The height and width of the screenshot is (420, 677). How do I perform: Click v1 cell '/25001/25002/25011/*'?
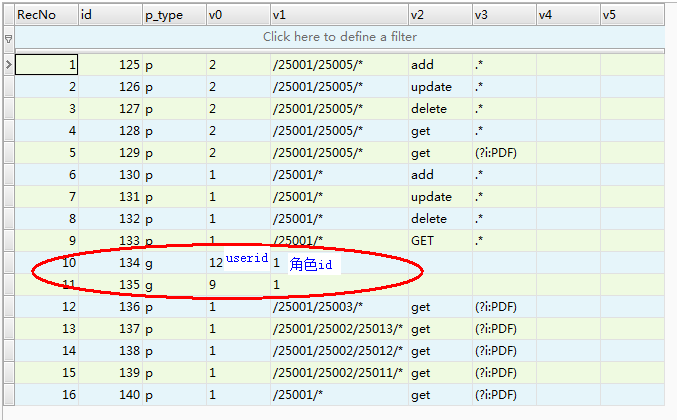(339, 373)
